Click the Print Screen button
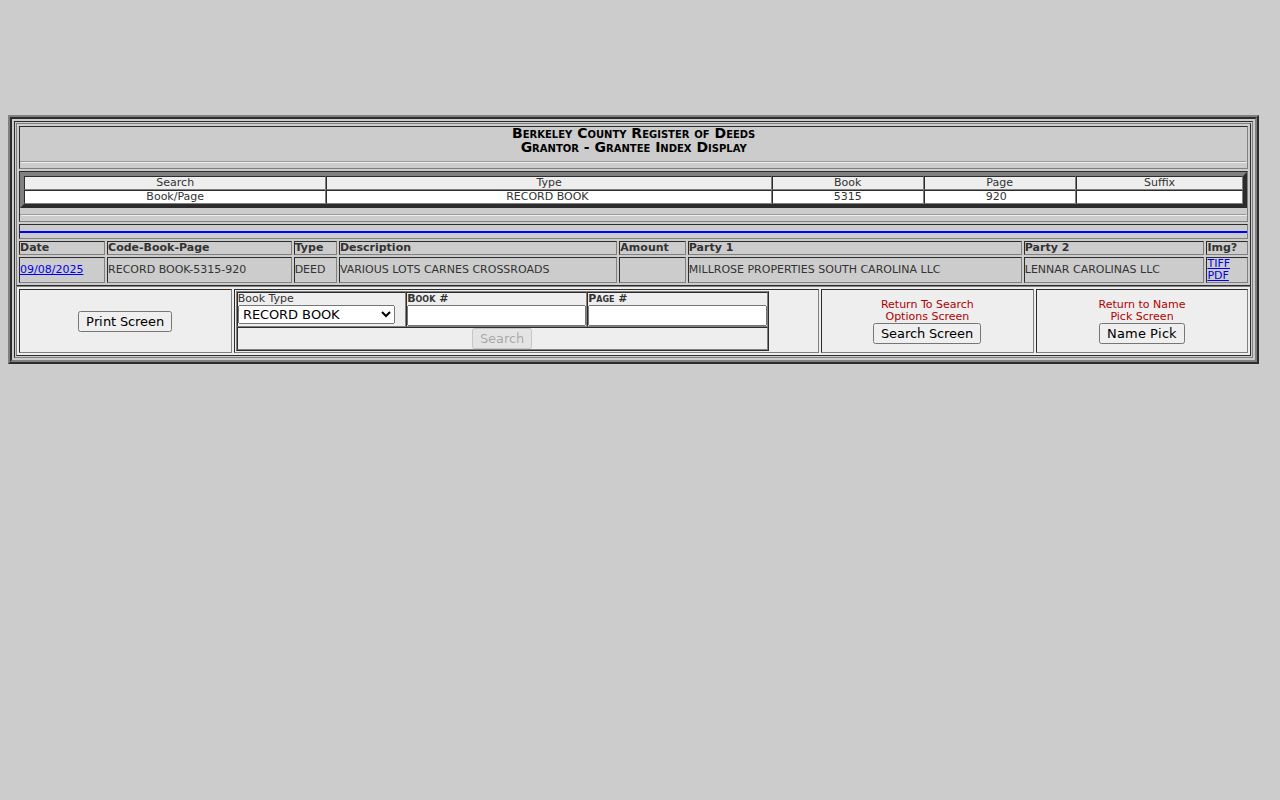The image size is (1280, 800). pos(125,321)
